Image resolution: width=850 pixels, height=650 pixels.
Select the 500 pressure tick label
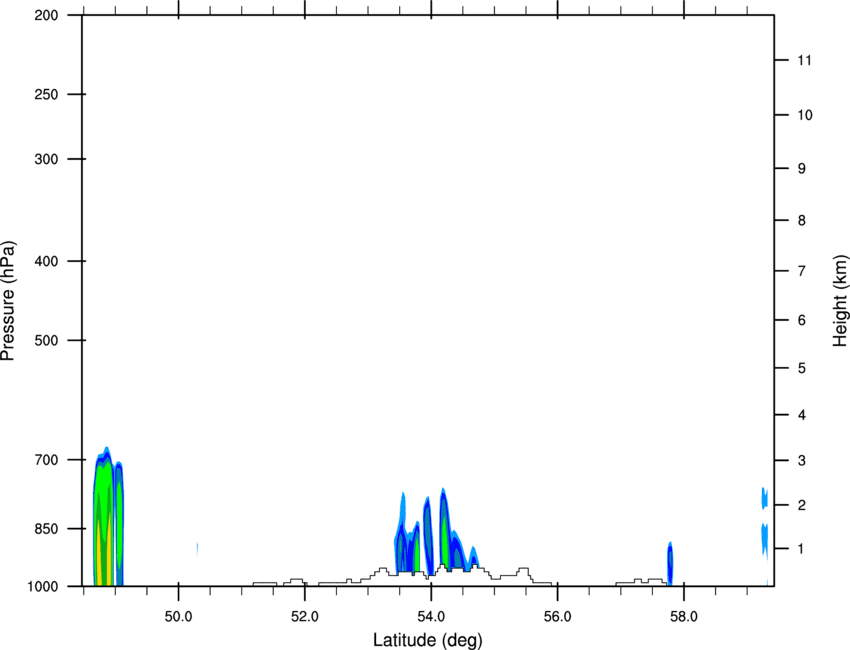point(46,340)
